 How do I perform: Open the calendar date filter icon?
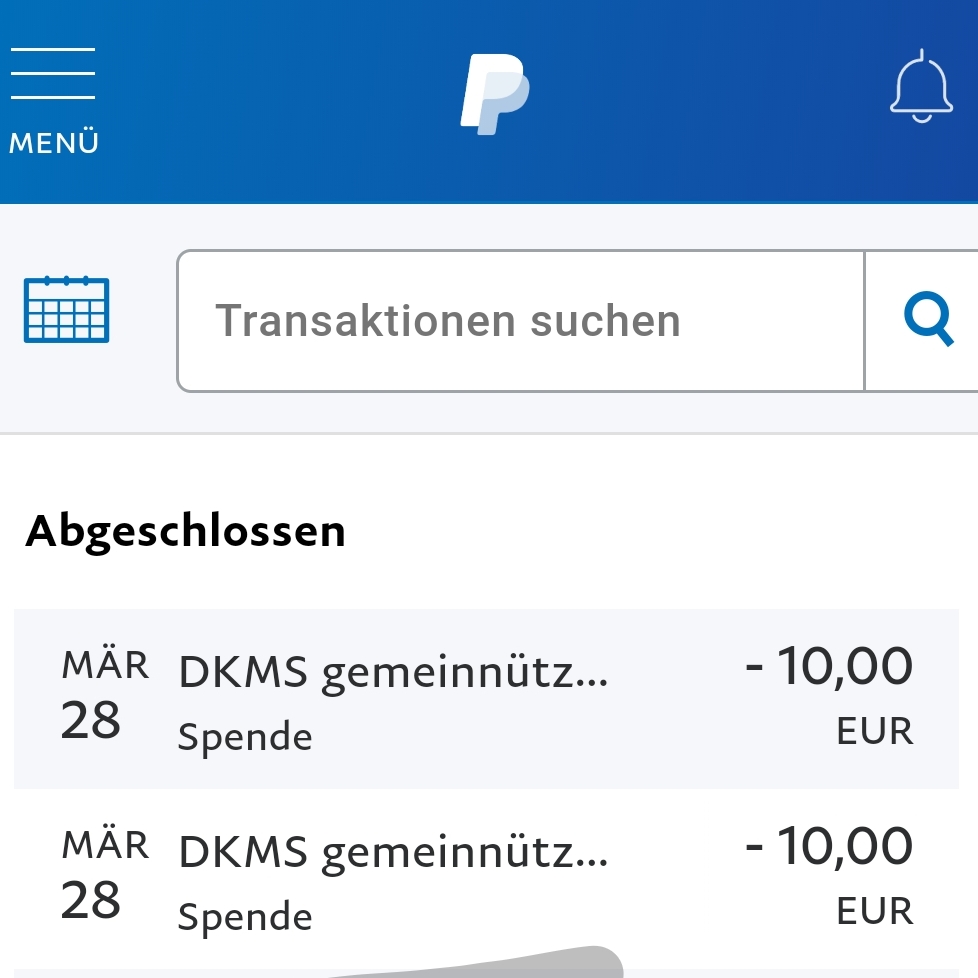[x=66, y=309]
